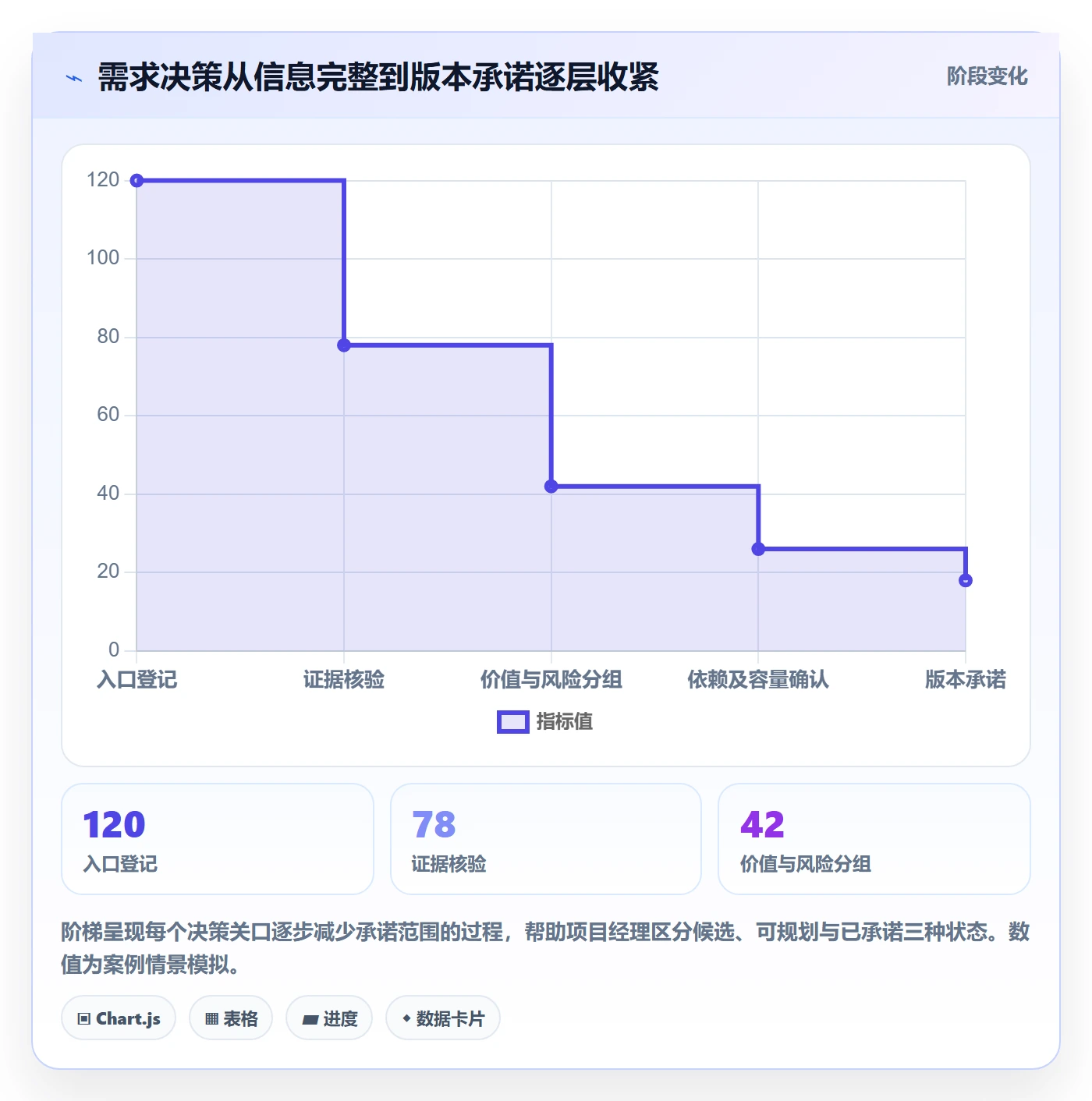Click the 依赖及容量确认 x-axis label
The image size is (1092, 1101).
coord(758,680)
